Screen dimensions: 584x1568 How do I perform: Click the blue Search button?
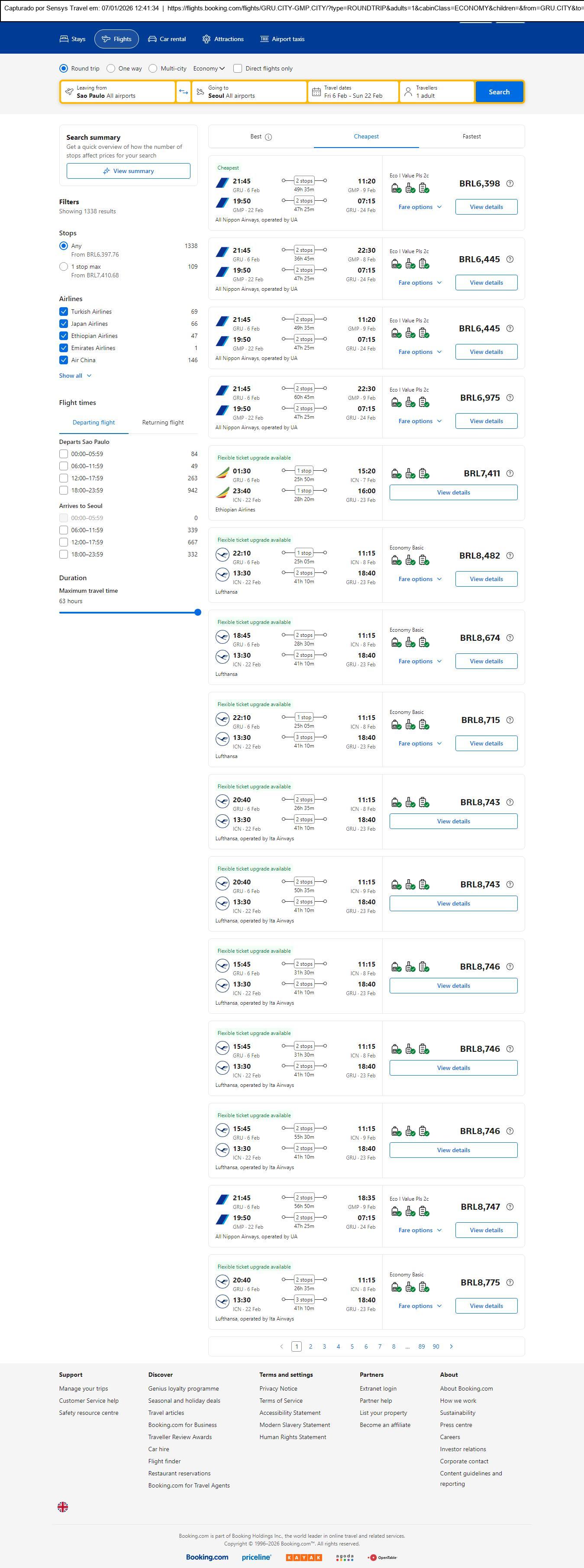point(499,92)
